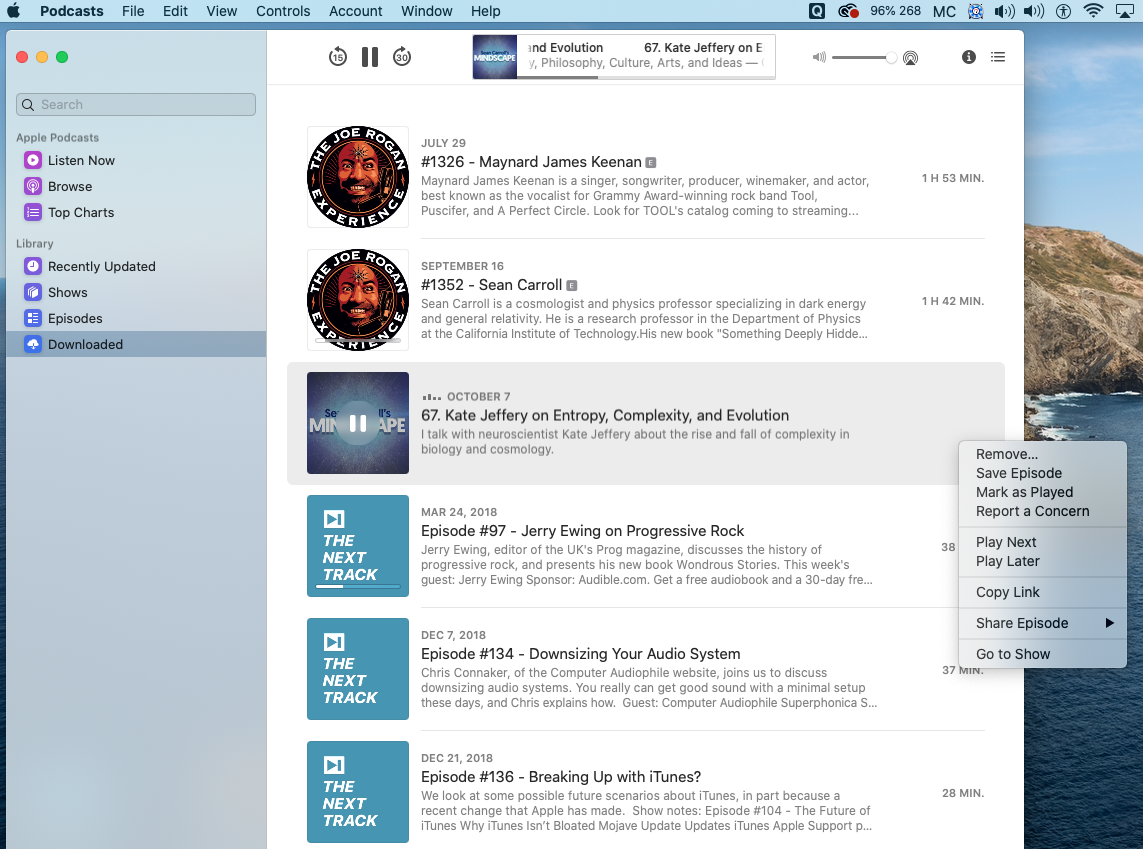Open the Up Next list icon
The width and height of the screenshot is (1143, 849).
pyautogui.click(x=998, y=57)
